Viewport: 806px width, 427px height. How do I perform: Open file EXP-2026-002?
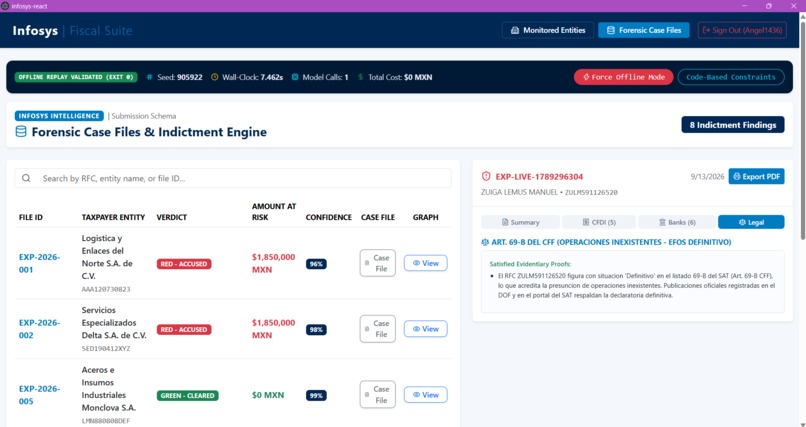tap(40, 329)
